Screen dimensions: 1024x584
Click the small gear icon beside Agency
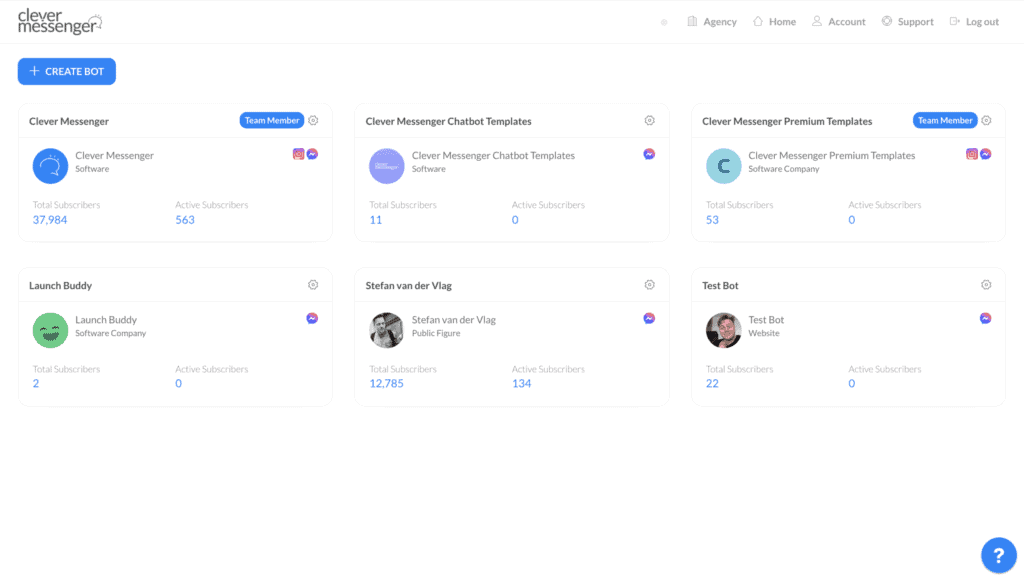[x=664, y=21]
